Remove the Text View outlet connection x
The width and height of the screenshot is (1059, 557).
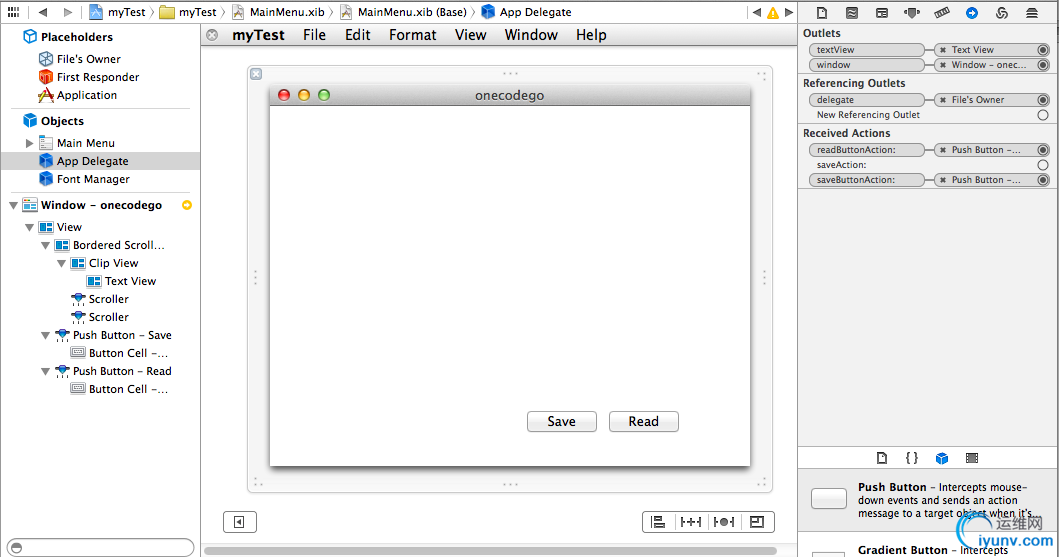coord(943,50)
